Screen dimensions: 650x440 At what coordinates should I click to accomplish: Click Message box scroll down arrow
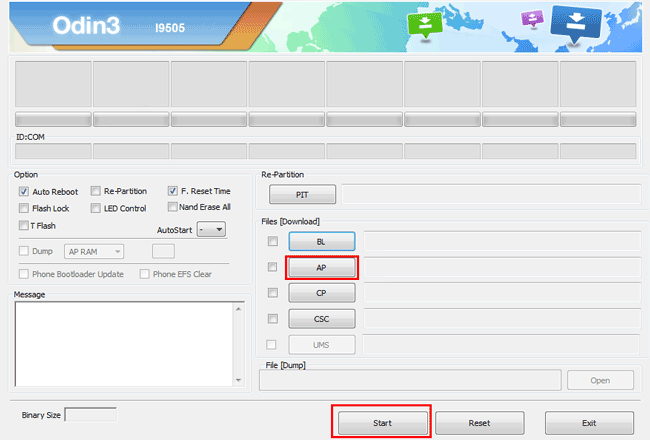(238, 380)
